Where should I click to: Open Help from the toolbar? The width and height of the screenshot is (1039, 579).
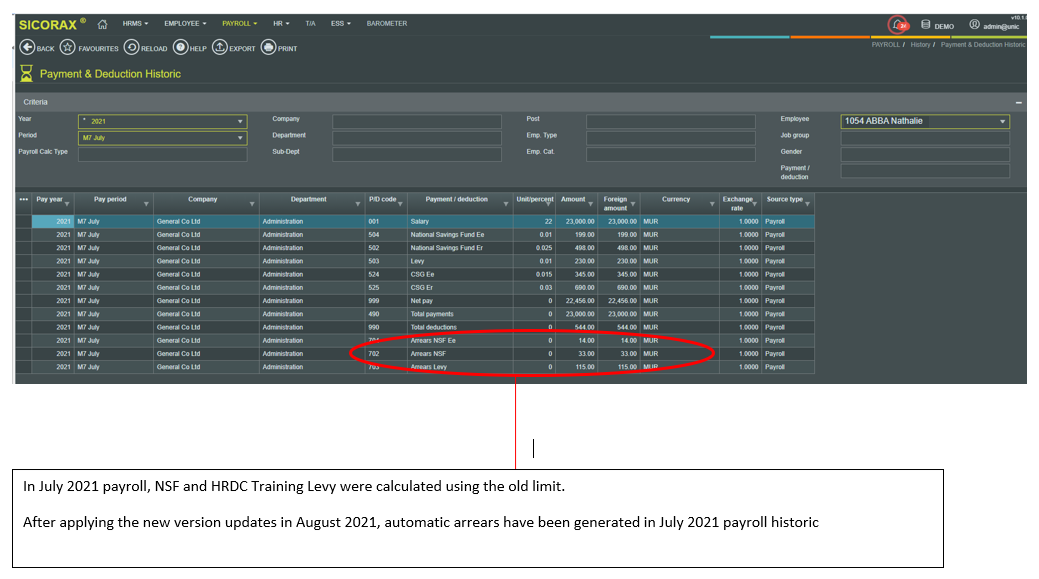tap(180, 47)
